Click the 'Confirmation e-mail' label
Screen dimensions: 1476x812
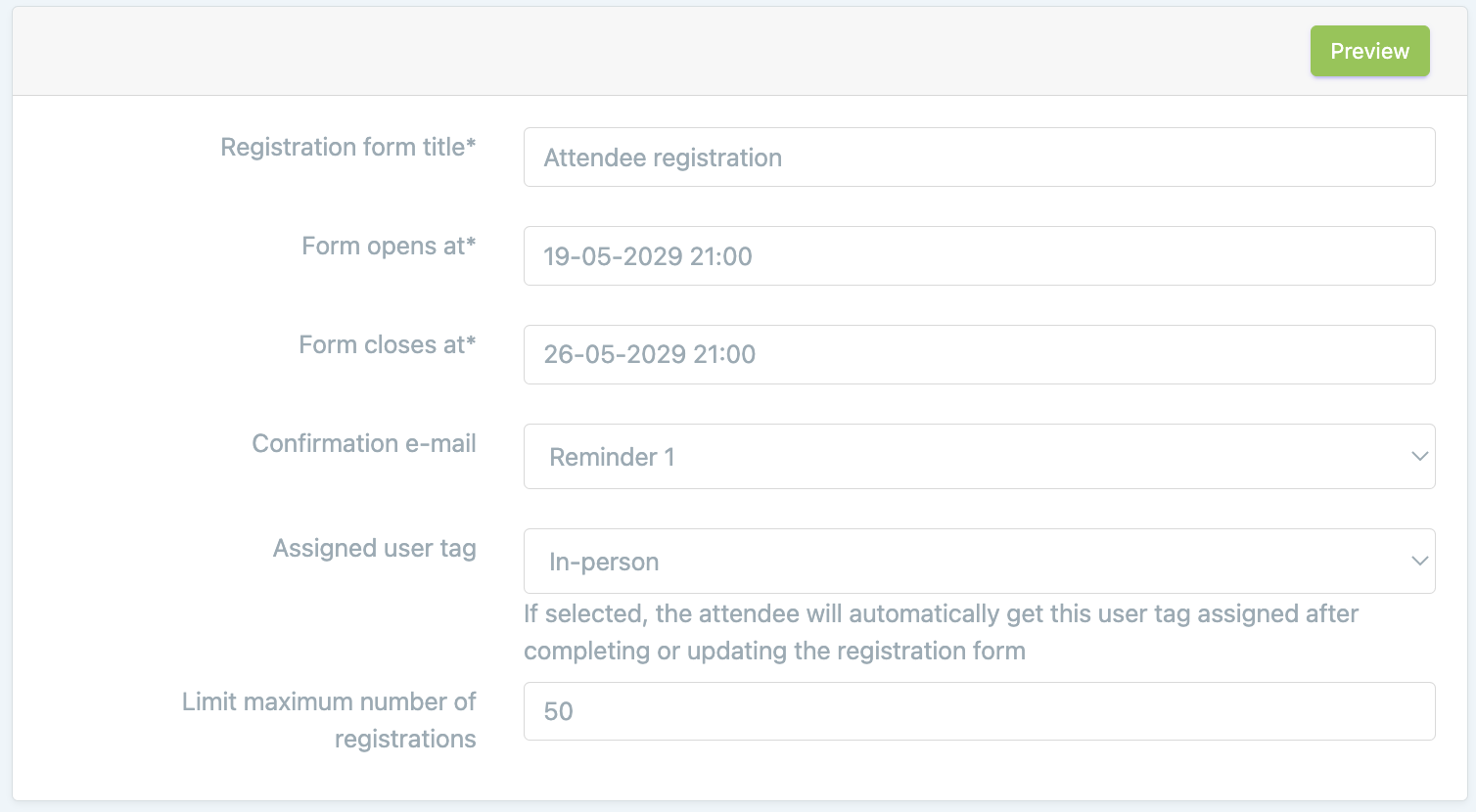tap(364, 443)
